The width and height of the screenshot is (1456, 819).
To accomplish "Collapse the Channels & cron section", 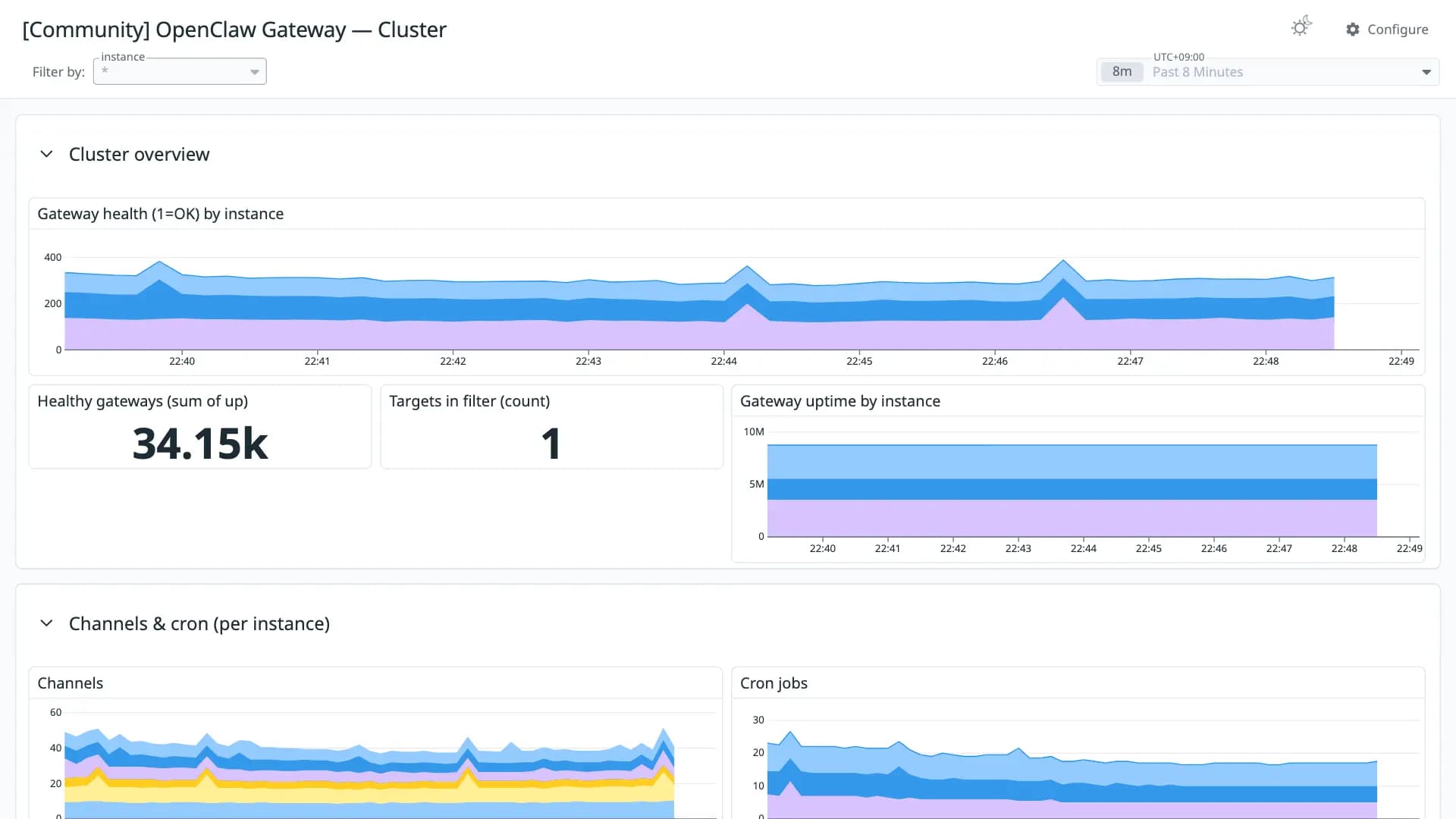I will click(x=46, y=623).
